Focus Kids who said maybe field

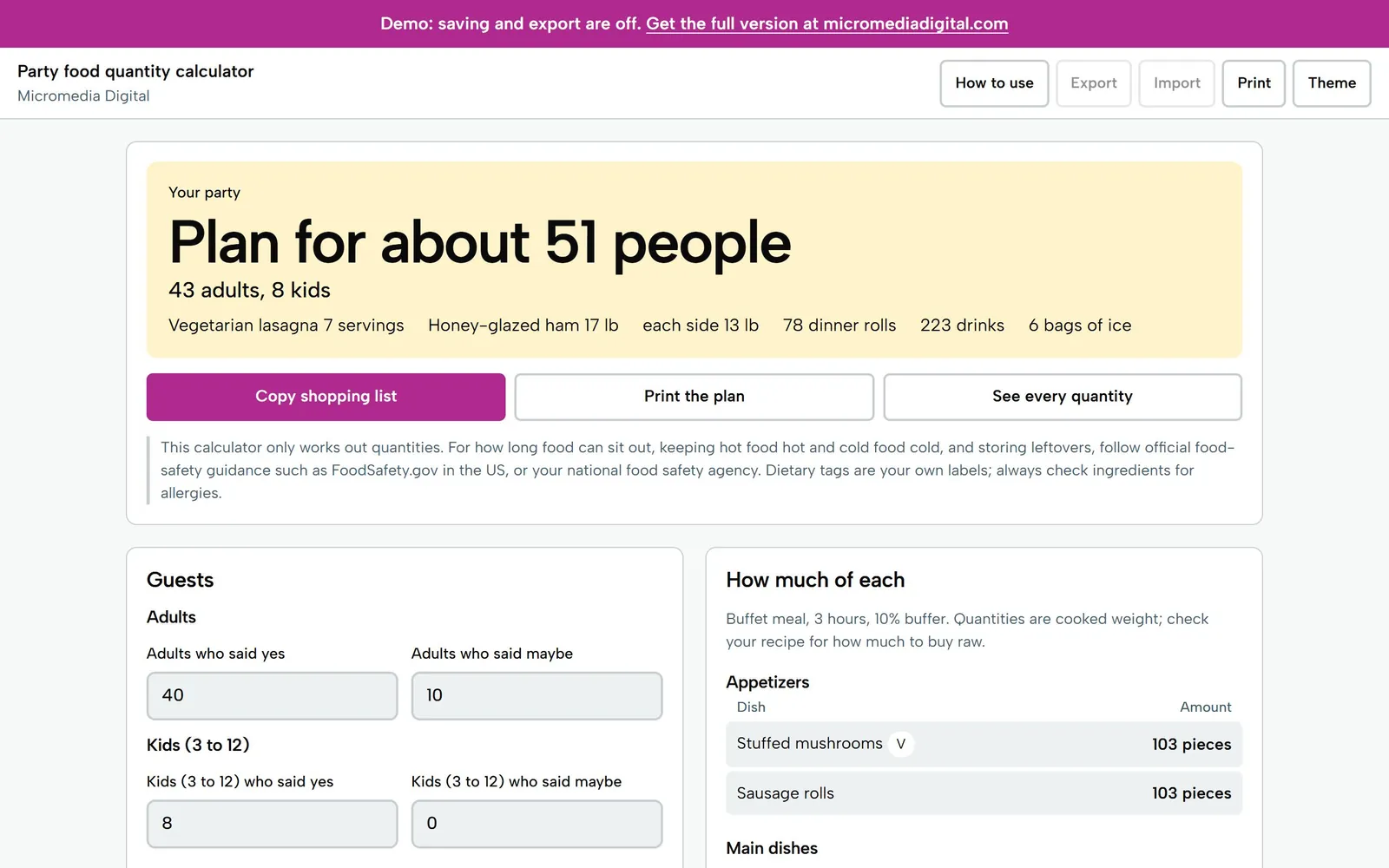[537, 824]
